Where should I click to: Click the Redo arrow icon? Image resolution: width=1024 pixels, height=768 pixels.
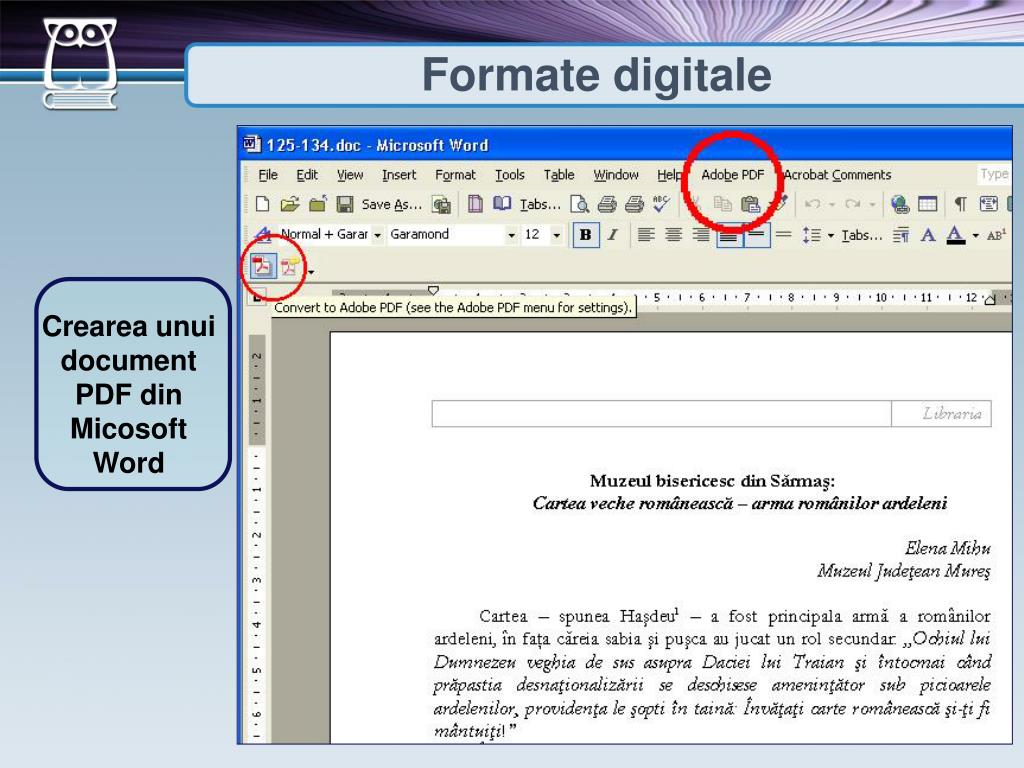pyautogui.click(x=852, y=204)
